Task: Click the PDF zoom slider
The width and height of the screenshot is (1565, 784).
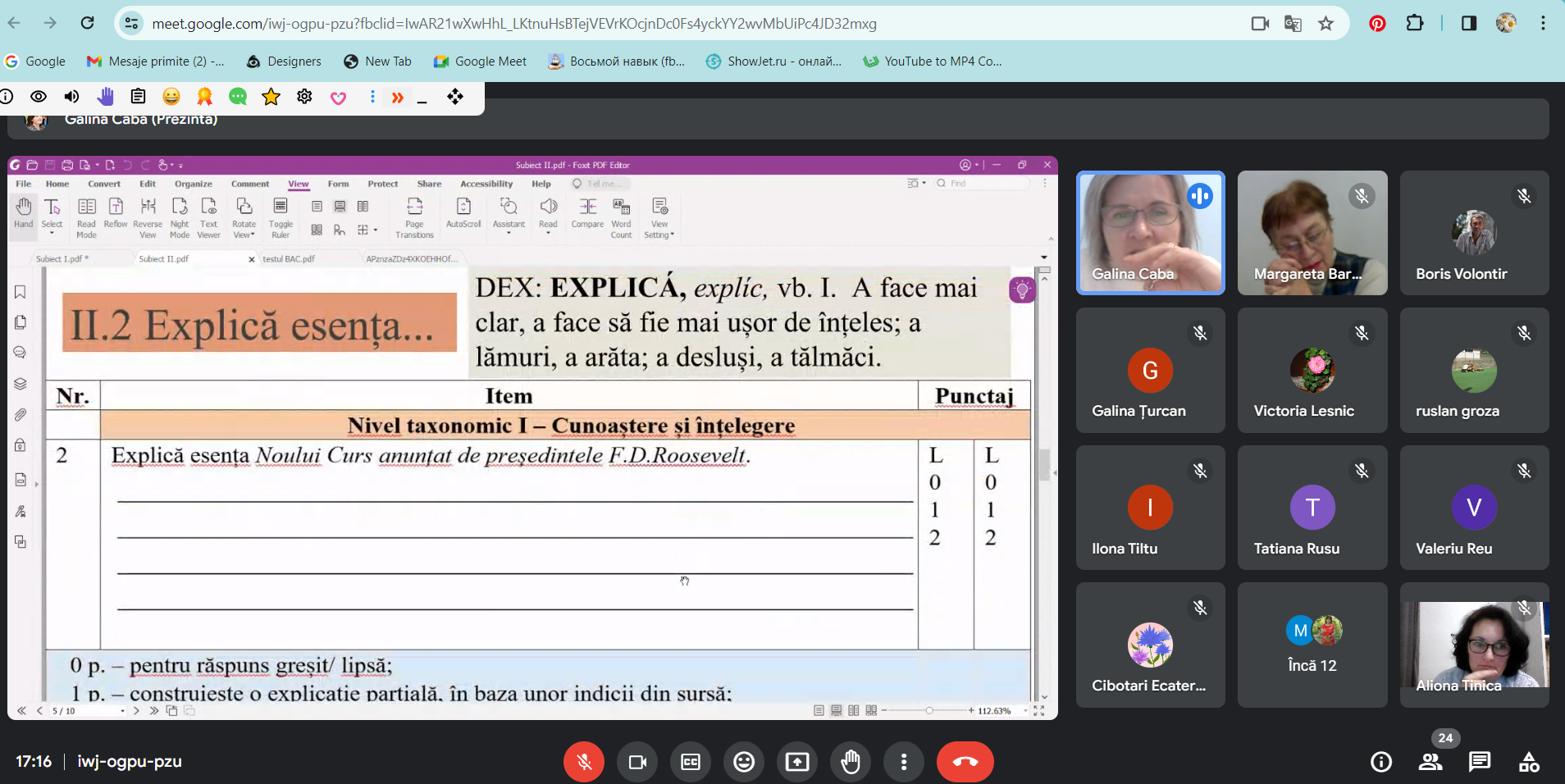Action: [x=929, y=711]
